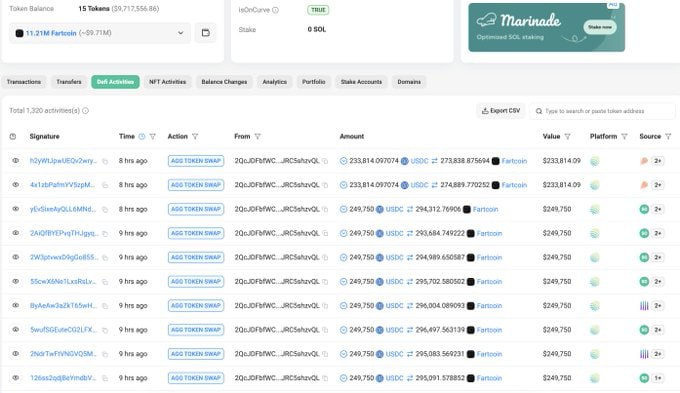
Task: Open the Platform column filter
Action: [624, 136]
